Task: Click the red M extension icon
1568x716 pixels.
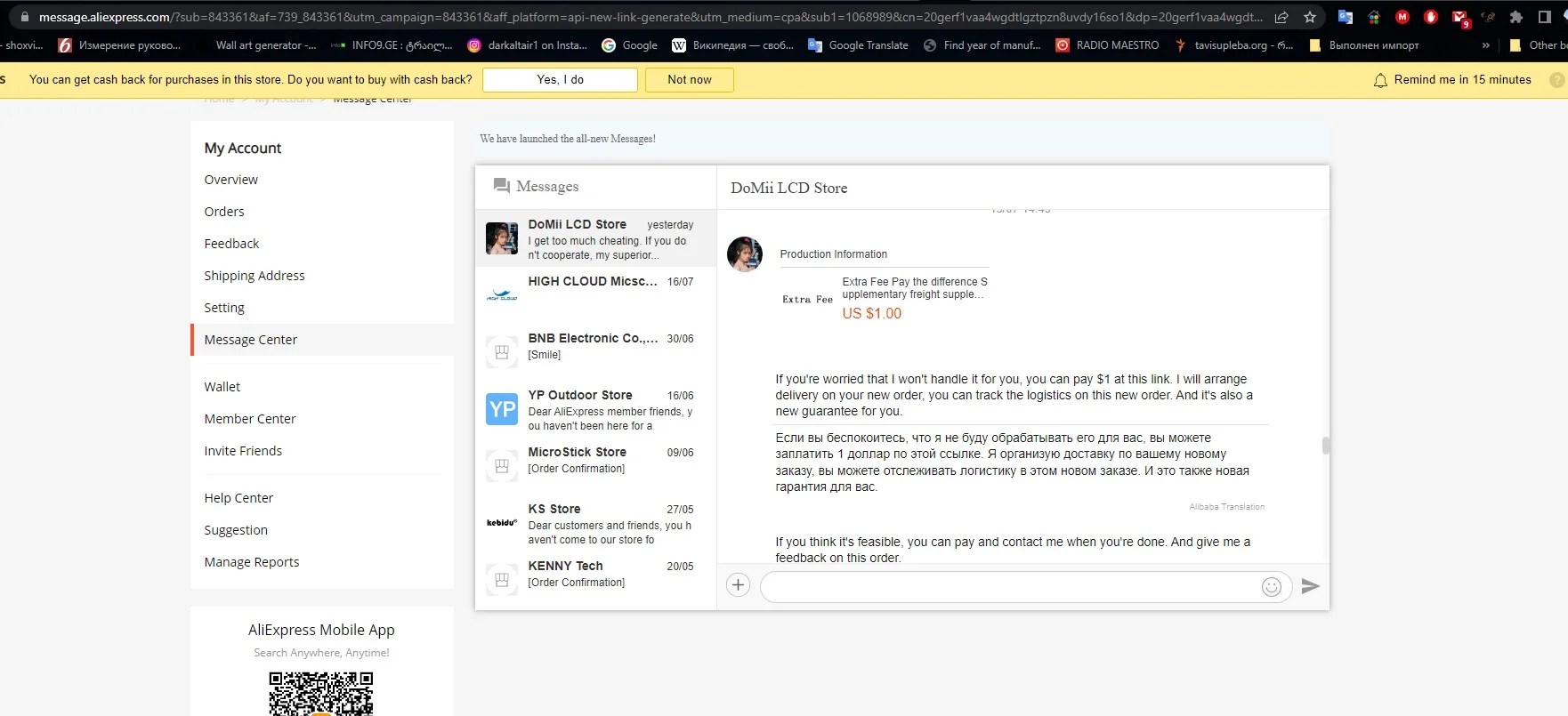Action: 1402,17
